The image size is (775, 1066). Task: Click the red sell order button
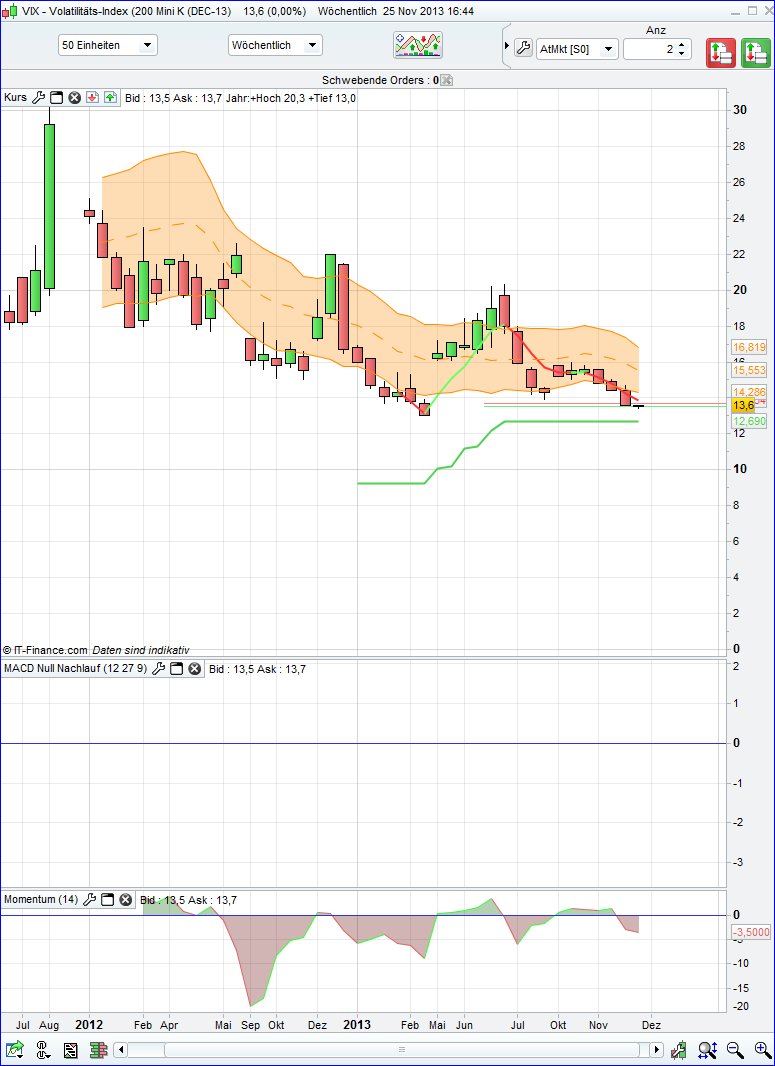[x=721, y=52]
